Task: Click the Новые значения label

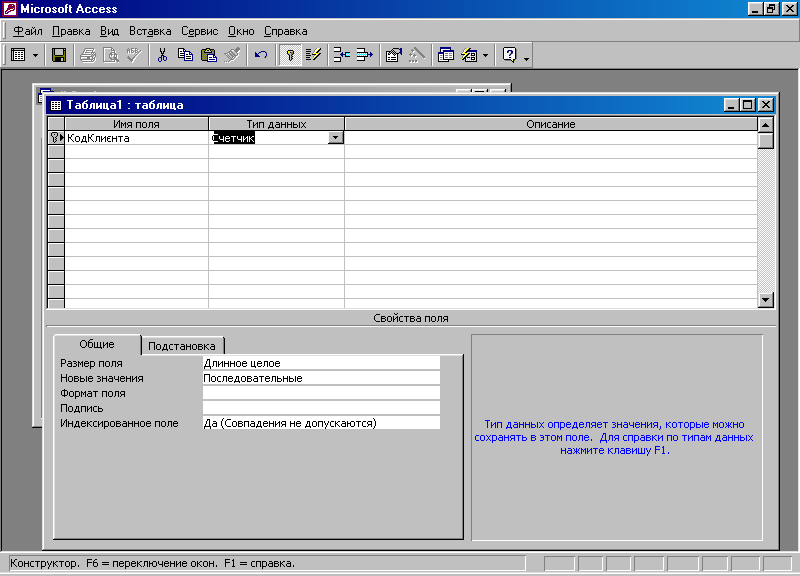Action: [x=102, y=378]
